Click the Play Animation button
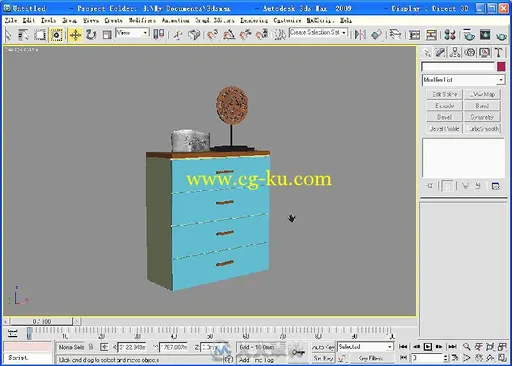 428,347
